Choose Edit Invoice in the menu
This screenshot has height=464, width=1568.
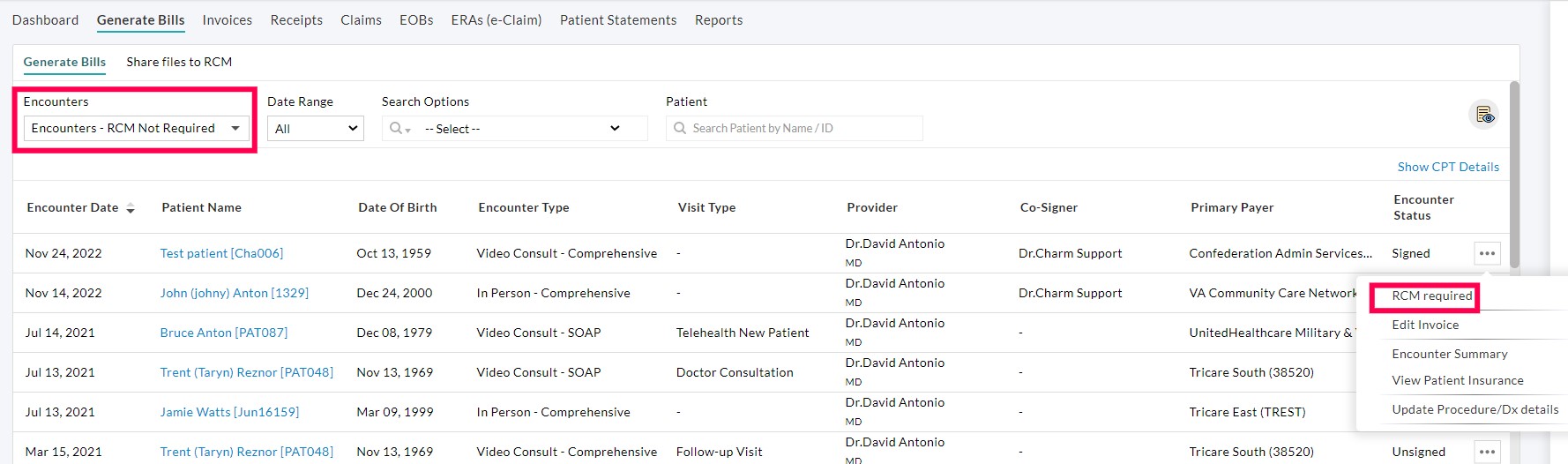tap(1425, 325)
